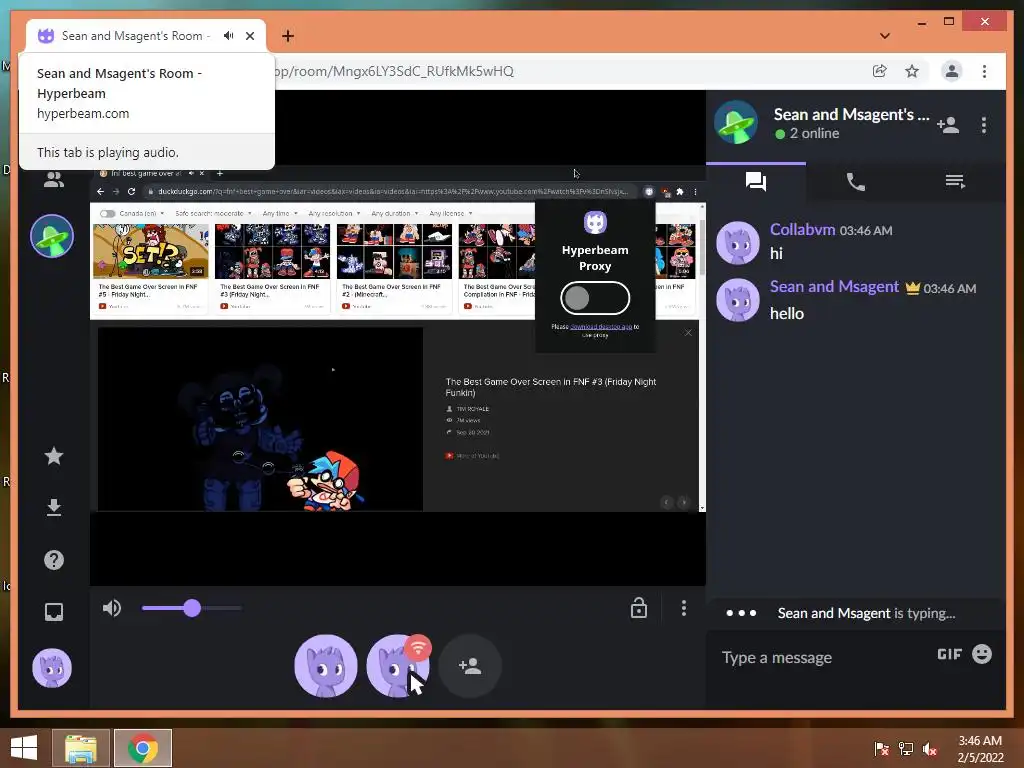Expand the Canada (en) region dropdown
The image size is (1024, 768).
pos(142,214)
